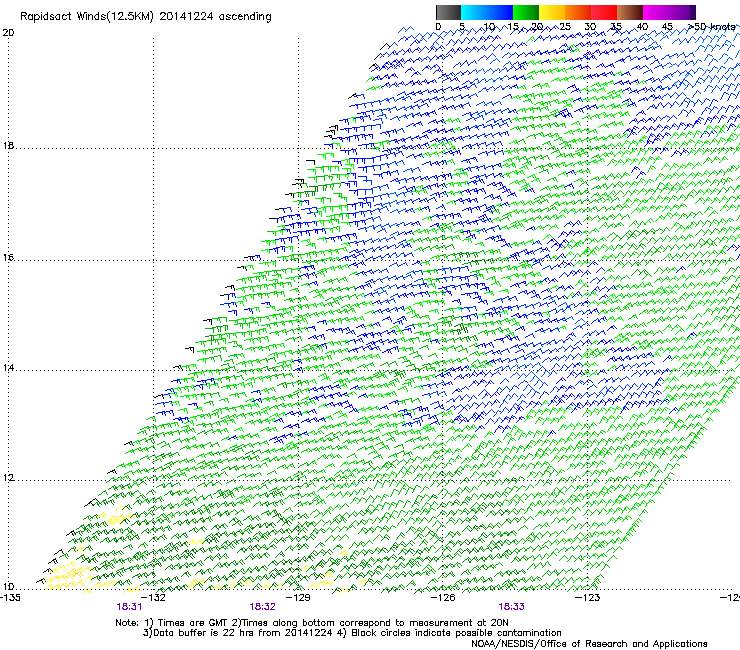Viewport: 740px width, 650px height.
Task: Click the note 'Times are GMT'
Action: [x=192, y=623]
